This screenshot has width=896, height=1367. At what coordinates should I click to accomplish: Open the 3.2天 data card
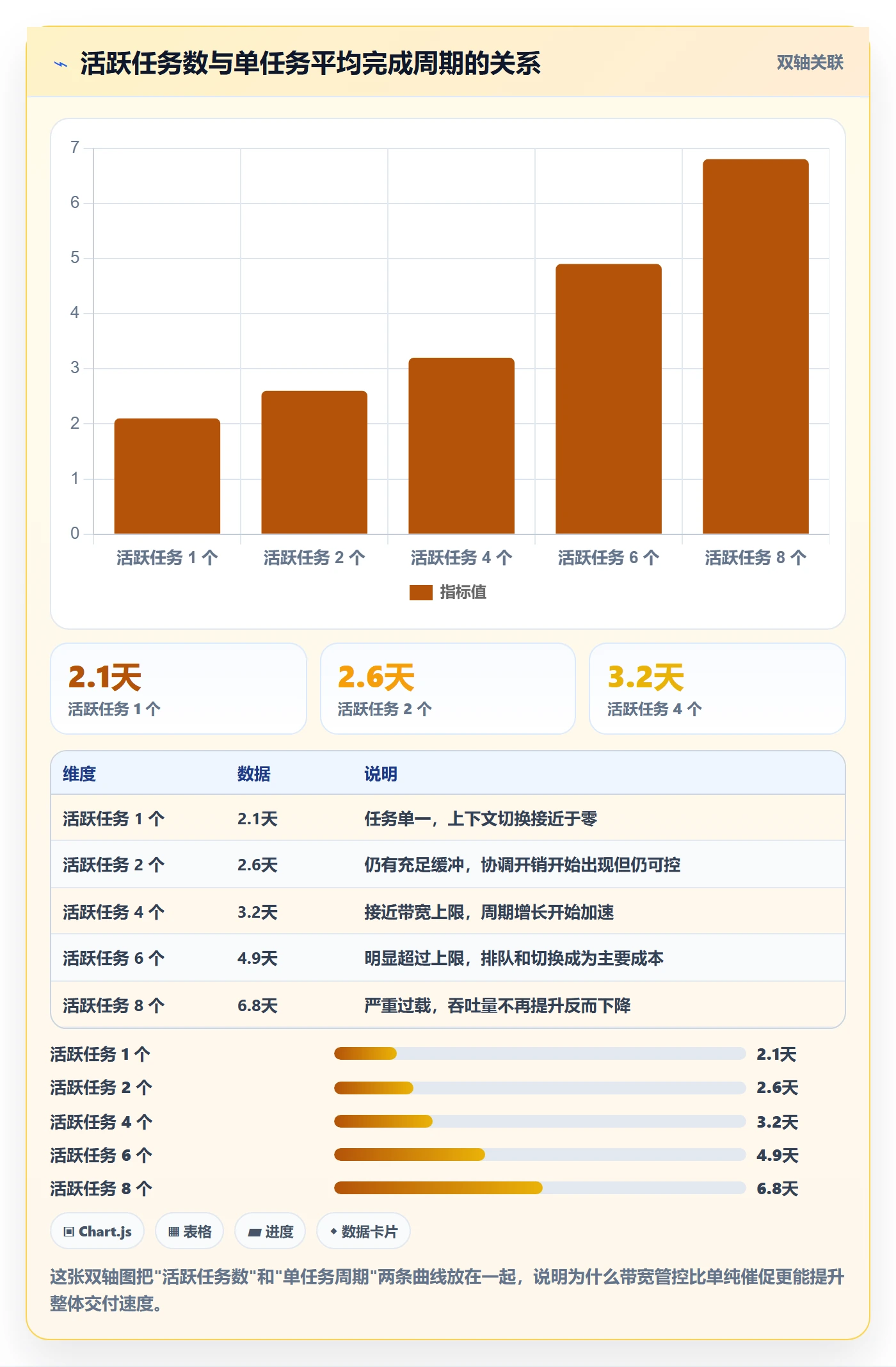(717, 689)
